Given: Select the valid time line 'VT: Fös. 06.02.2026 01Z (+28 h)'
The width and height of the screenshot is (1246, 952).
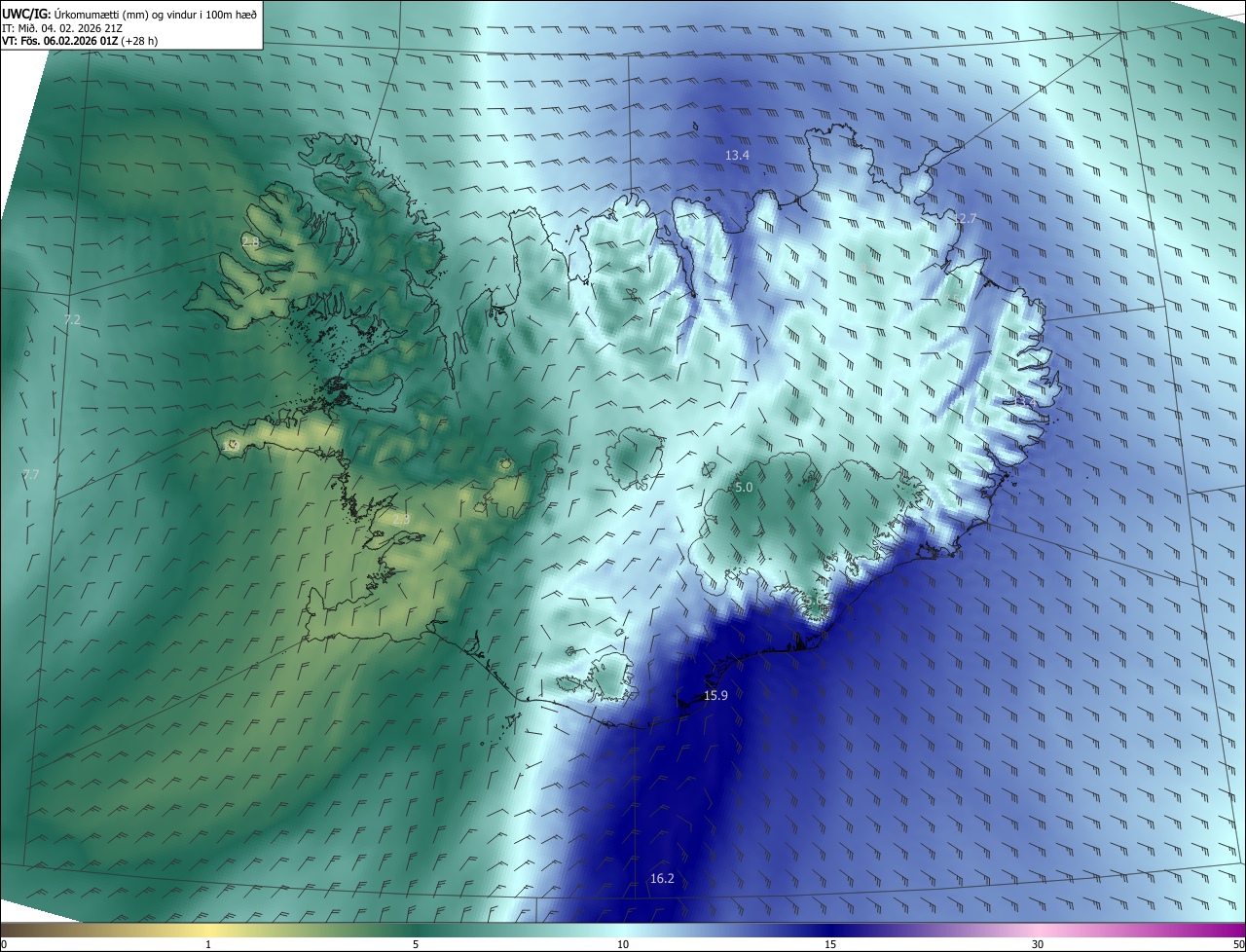Looking at the screenshot, I should (x=81, y=41).
